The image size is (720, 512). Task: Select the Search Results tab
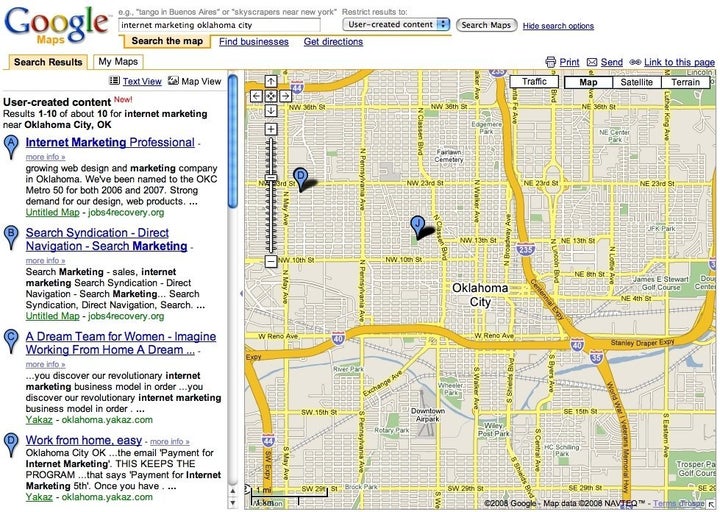48,62
